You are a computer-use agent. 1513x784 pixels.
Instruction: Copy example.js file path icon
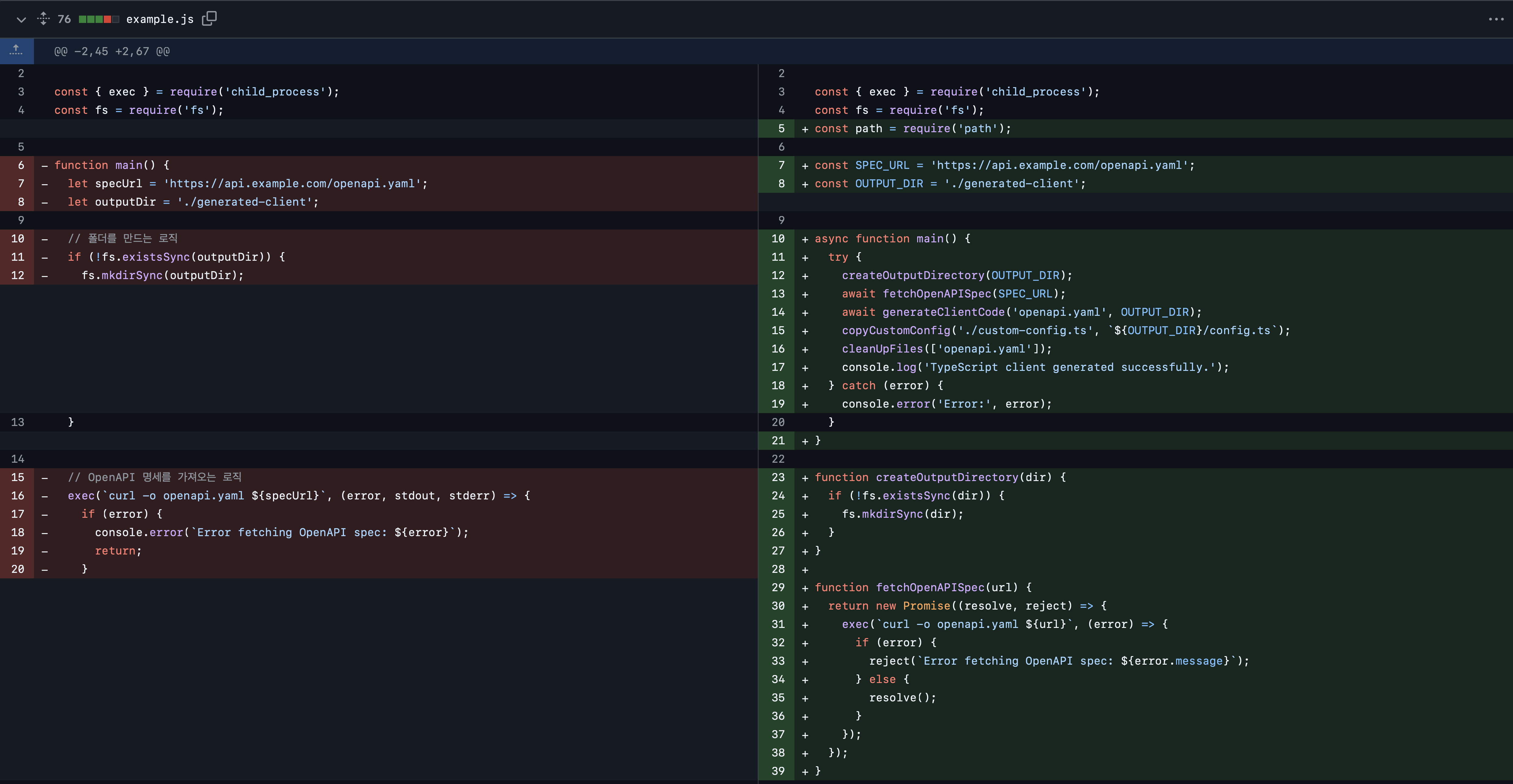(x=209, y=19)
